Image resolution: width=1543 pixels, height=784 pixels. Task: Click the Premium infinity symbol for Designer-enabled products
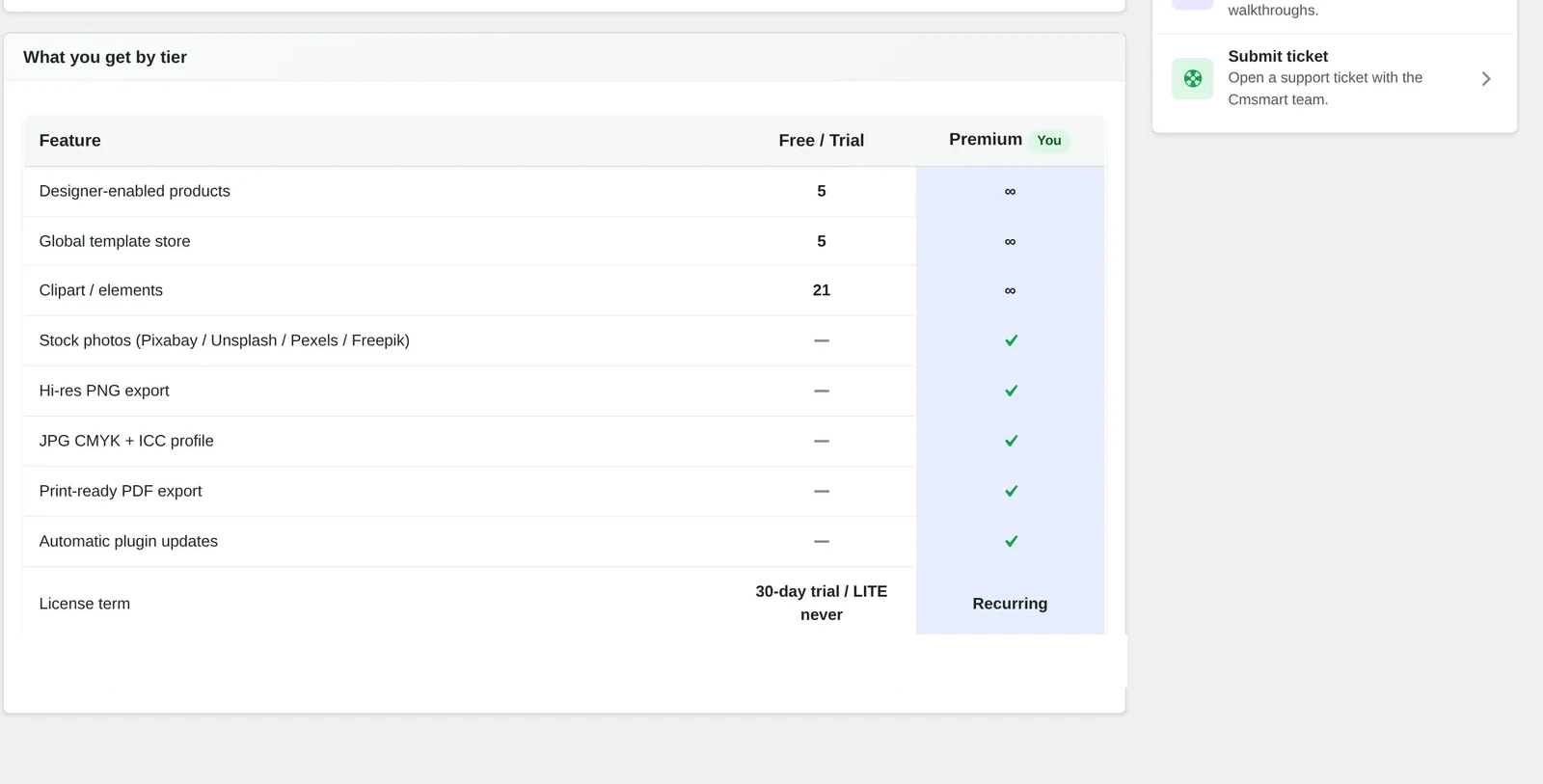(x=1010, y=191)
